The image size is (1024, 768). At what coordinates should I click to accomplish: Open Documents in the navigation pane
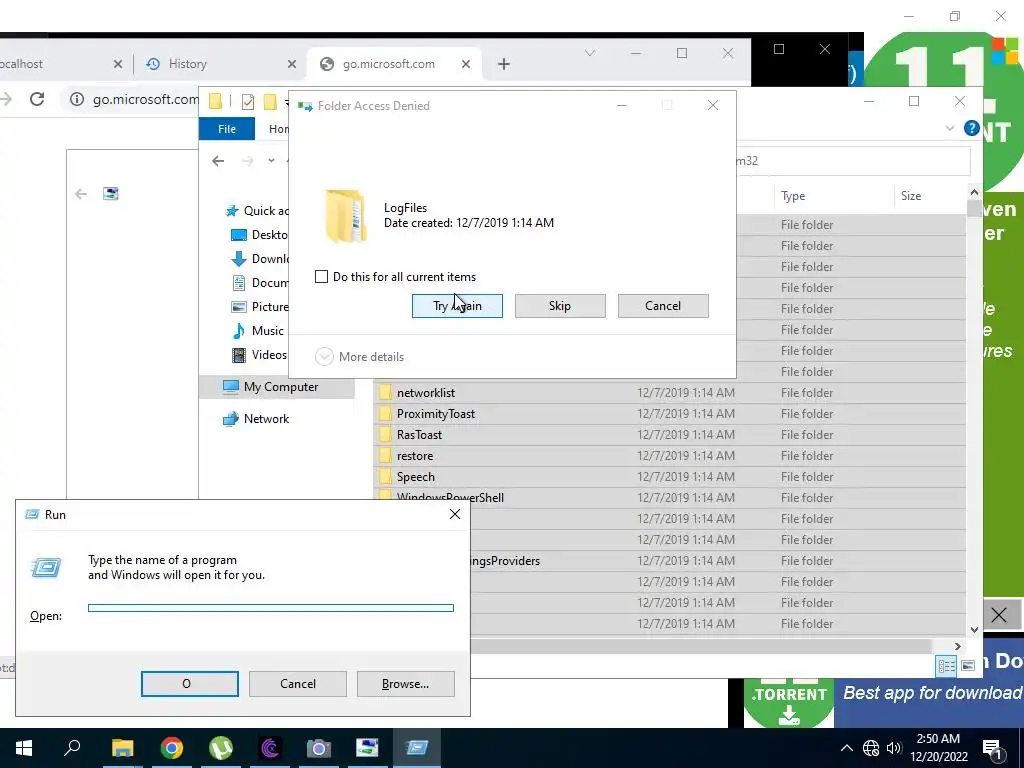[x=259, y=283]
